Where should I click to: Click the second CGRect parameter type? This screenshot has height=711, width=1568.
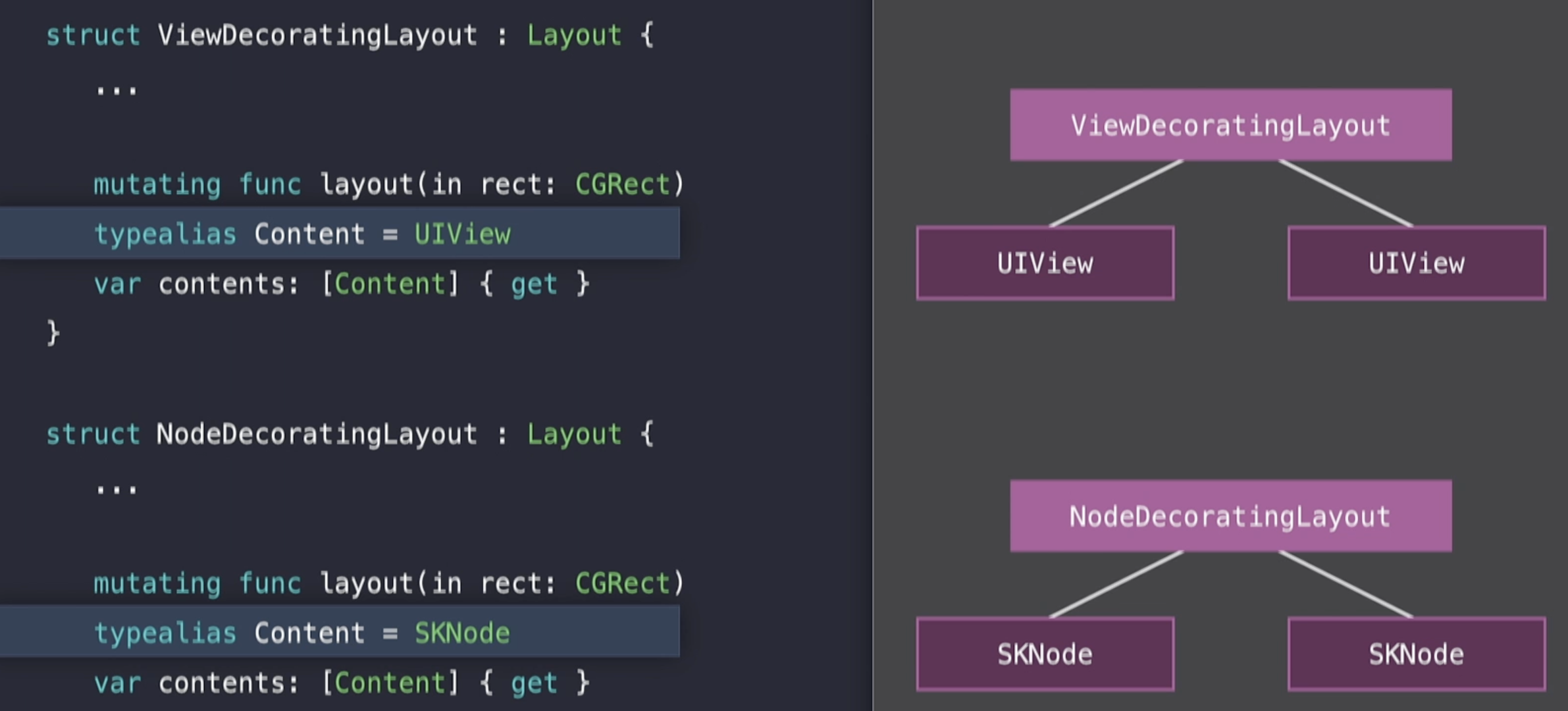622,583
